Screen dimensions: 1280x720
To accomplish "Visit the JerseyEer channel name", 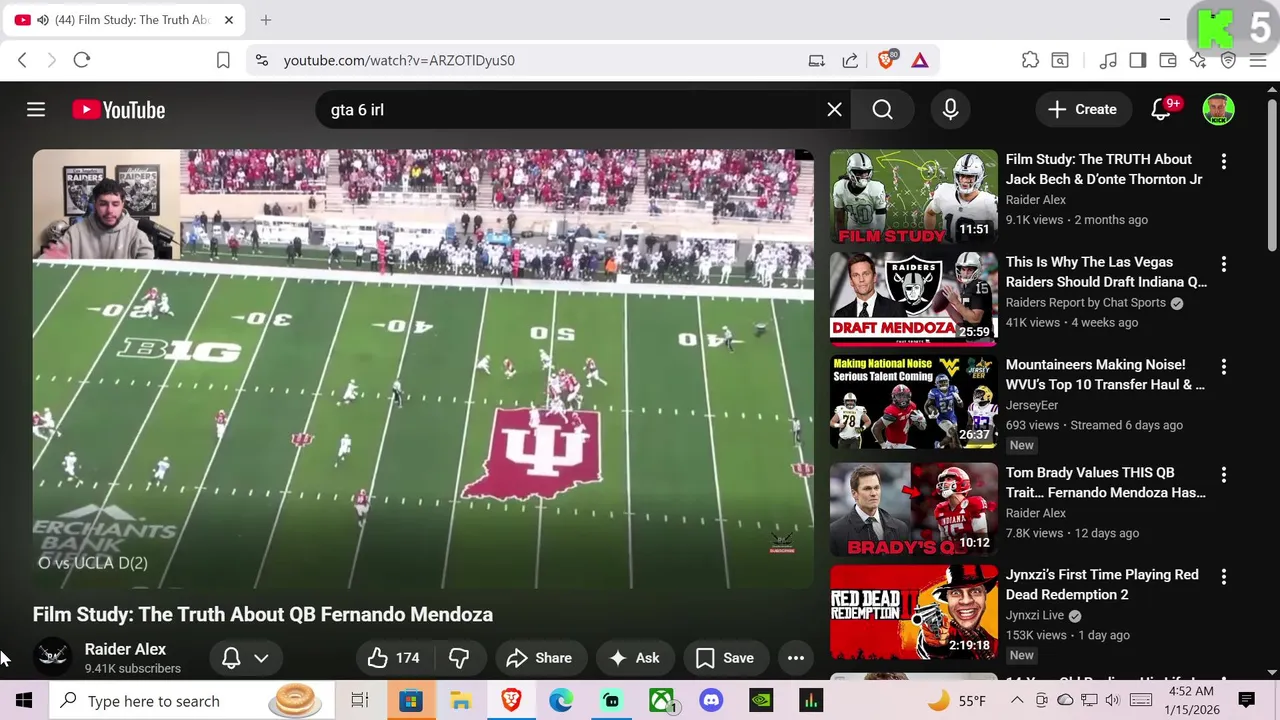I will (1032, 405).
